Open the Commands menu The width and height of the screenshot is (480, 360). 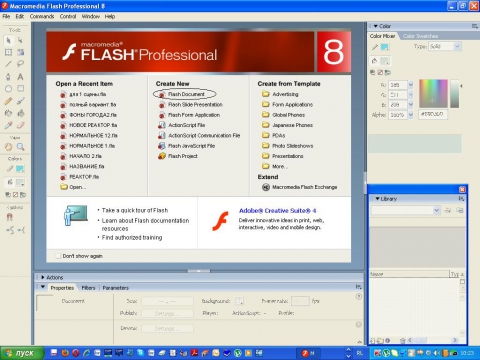[x=42, y=16]
